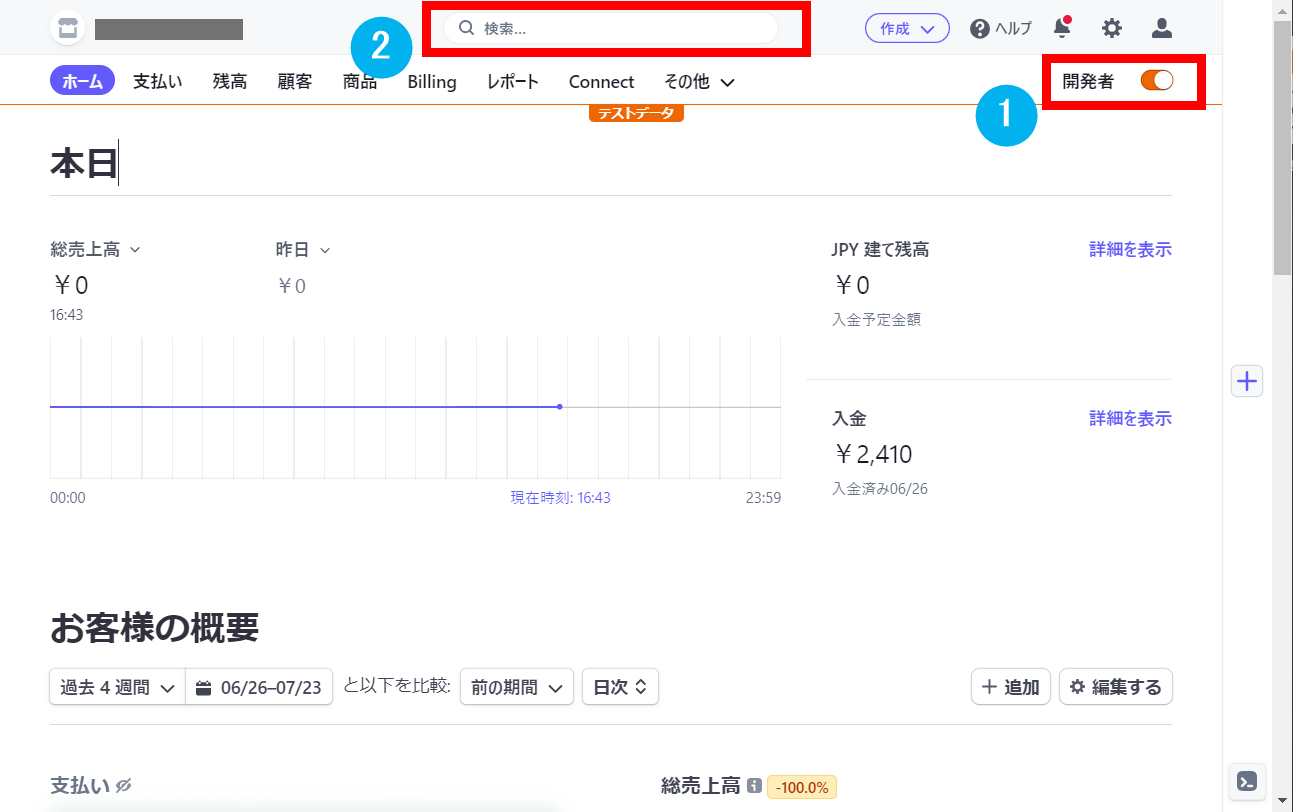
Task: Click the 現在時刻: 16:43 label
Action: coord(560,497)
